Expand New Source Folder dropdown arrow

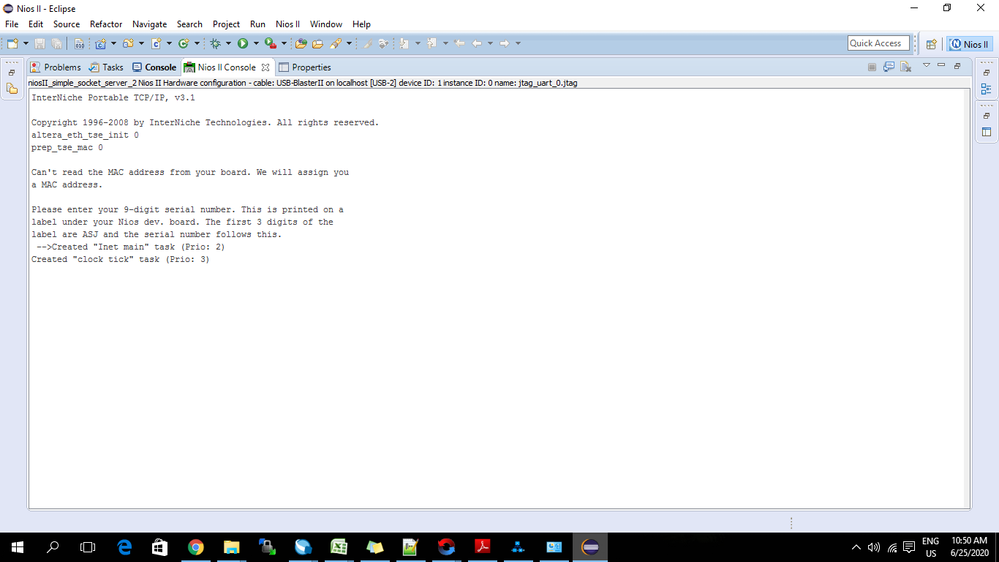coord(141,43)
